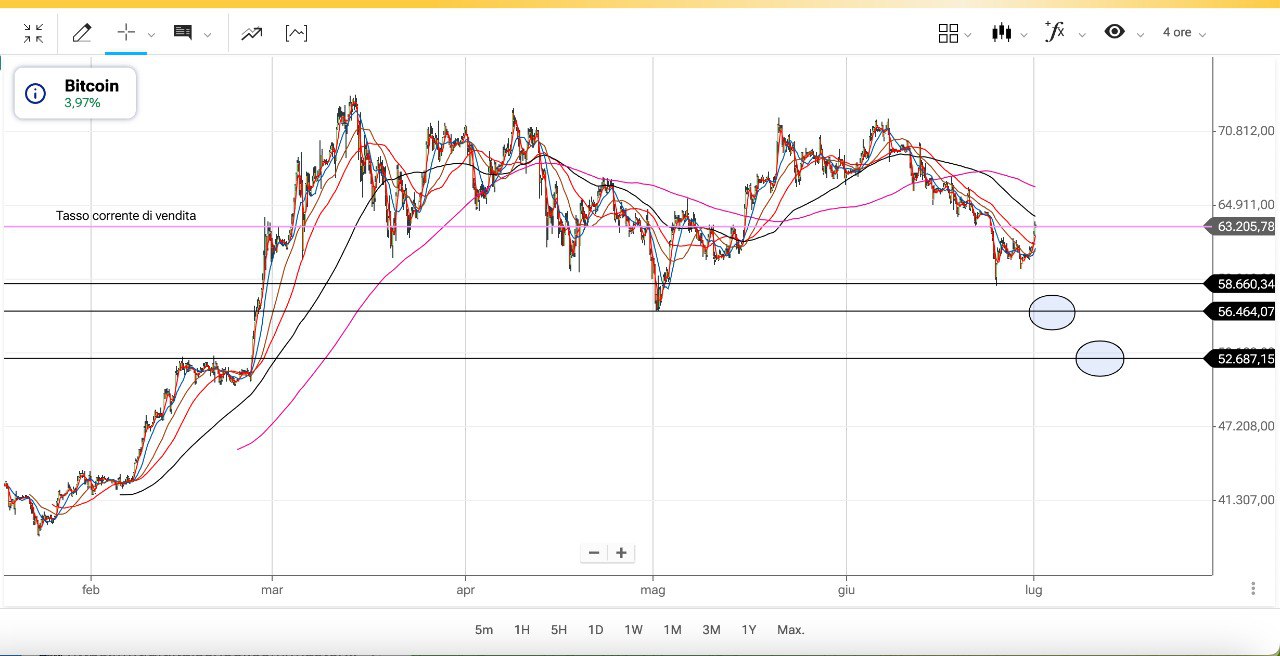Click the zoom in plus button

click(621, 553)
